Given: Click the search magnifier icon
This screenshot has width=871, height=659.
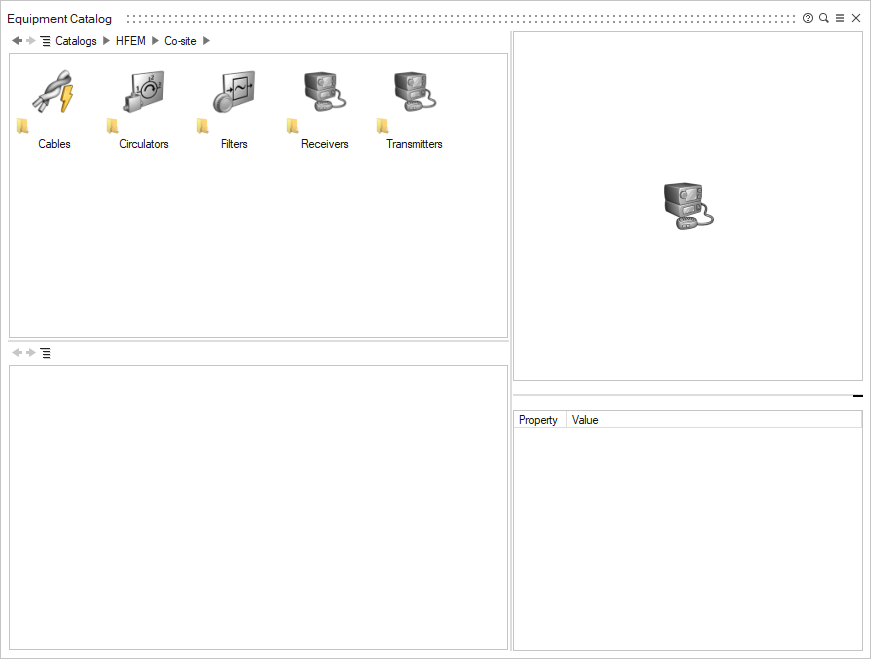Looking at the screenshot, I should pos(824,18).
